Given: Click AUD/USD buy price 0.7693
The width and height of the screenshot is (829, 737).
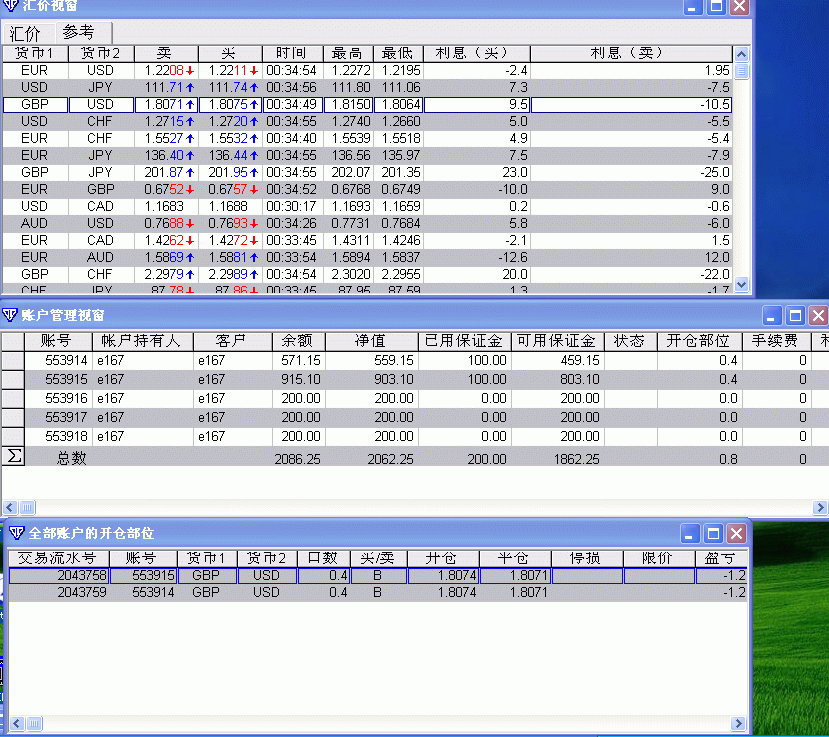Looking at the screenshot, I should point(231,223).
